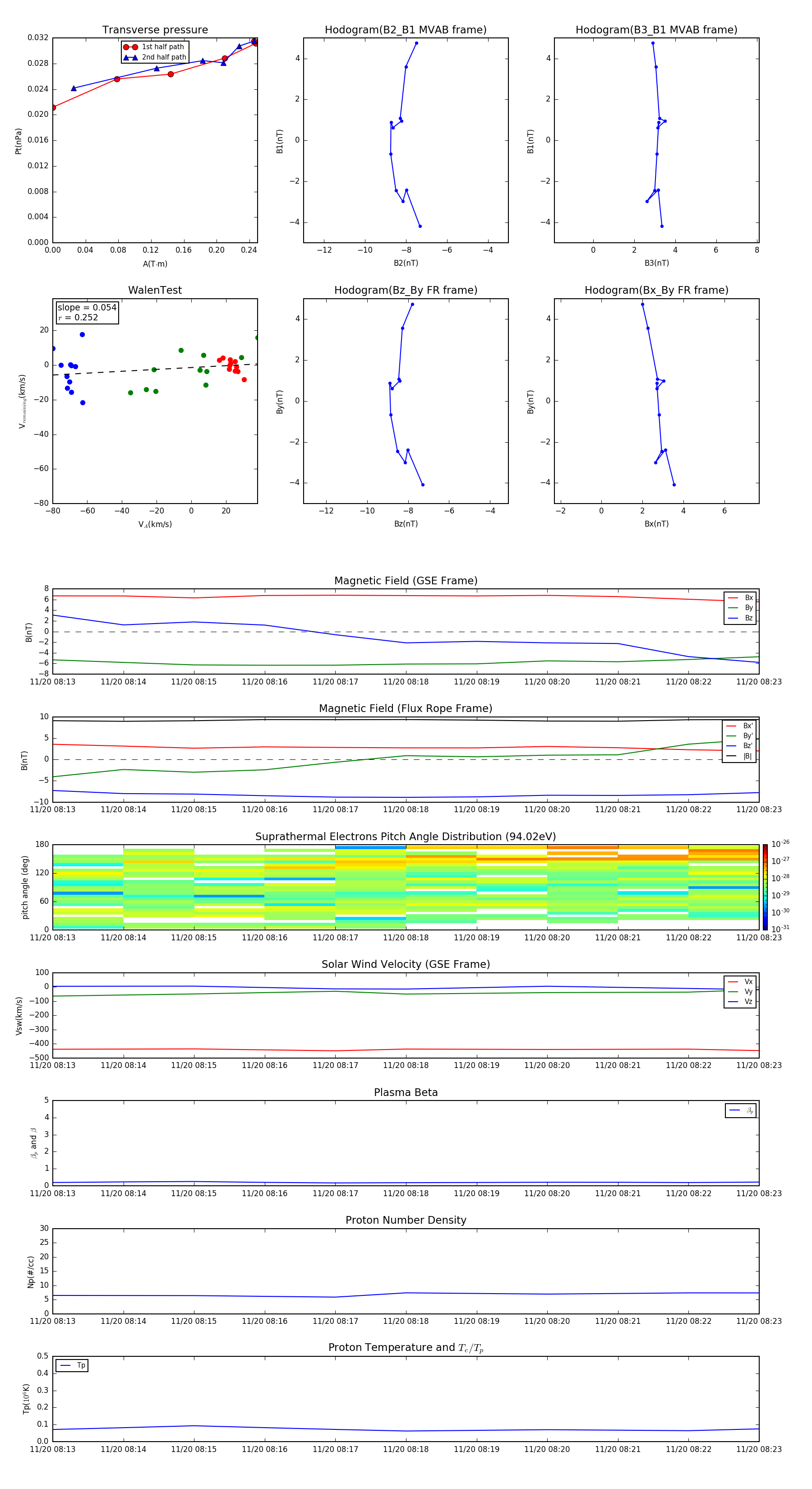
Task: Click '10^-26' colorbar label
Action: pos(780,844)
